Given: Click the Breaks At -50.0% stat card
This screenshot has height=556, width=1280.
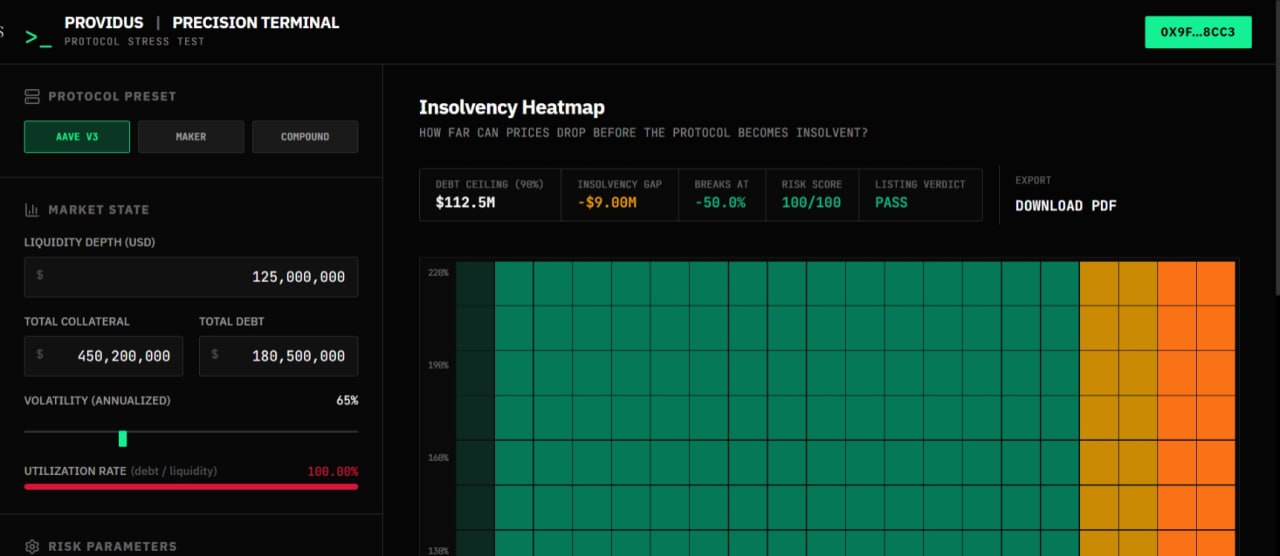Looking at the screenshot, I should click(x=724, y=194).
